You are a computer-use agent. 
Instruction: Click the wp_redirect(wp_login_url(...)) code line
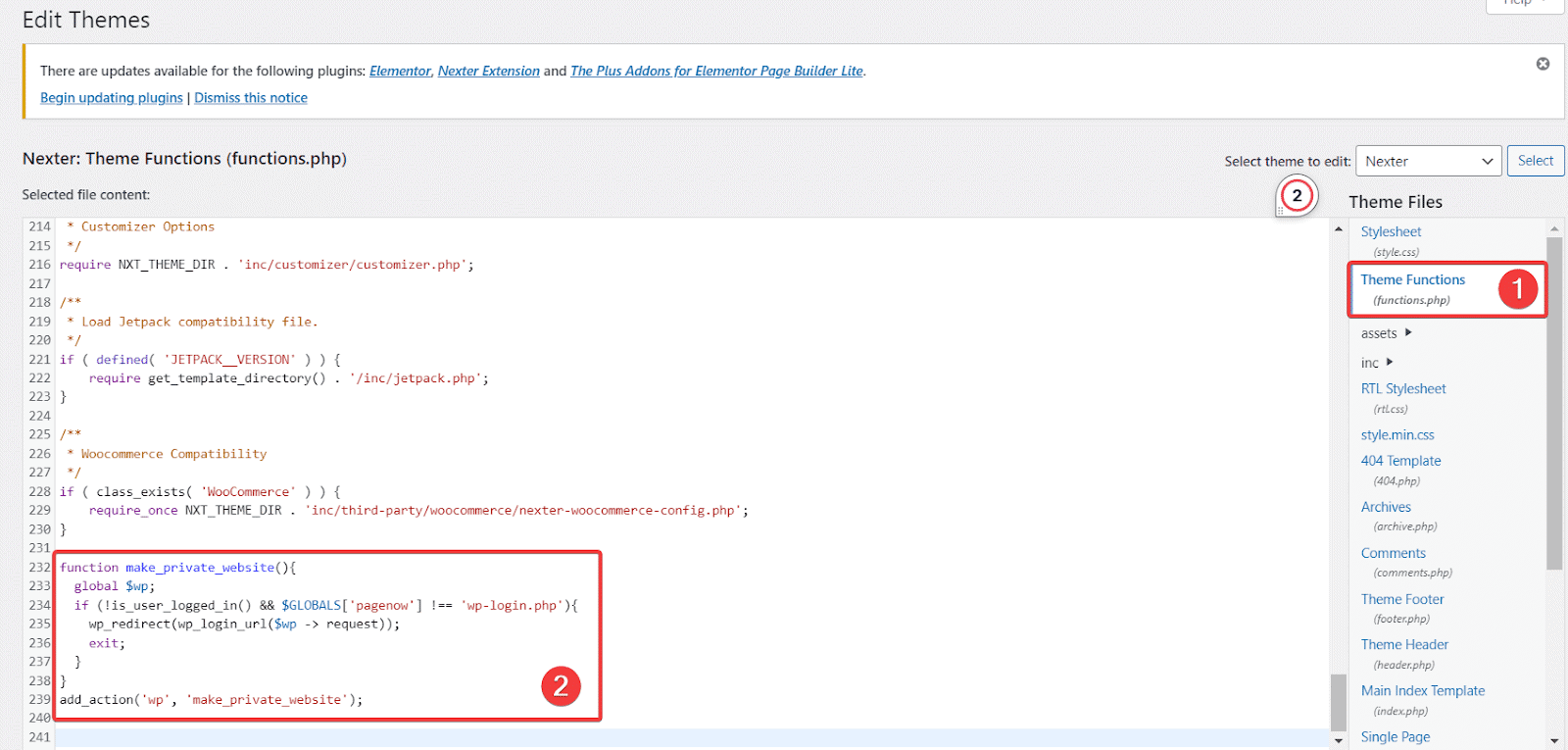pyautogui.click(x=244, y=624)
